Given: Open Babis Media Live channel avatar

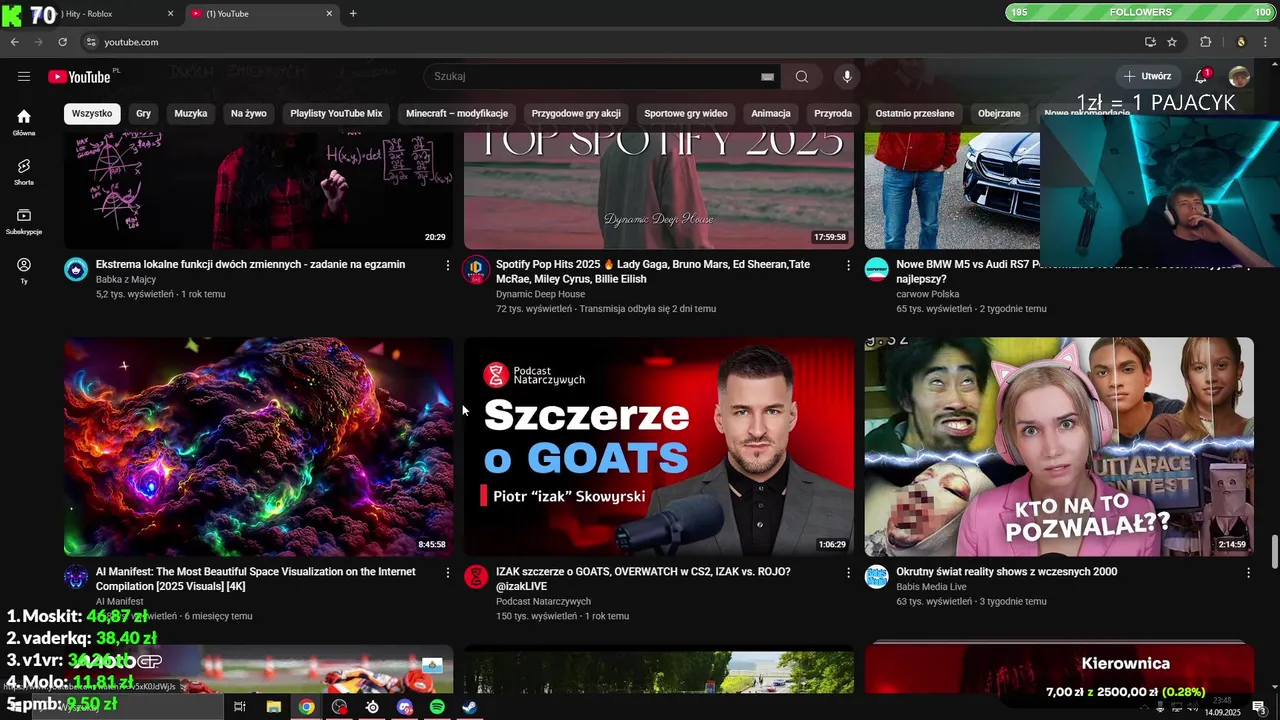Looking at the screenshot, I should 877,576.
